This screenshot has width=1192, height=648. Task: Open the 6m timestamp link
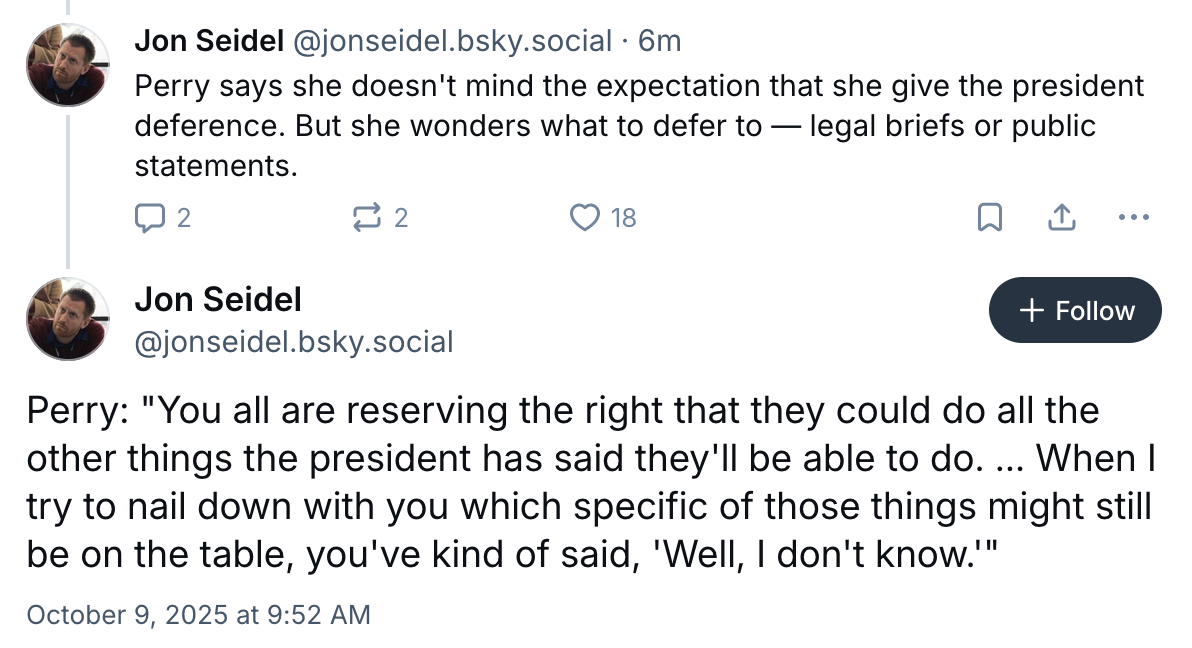point(660,40)
